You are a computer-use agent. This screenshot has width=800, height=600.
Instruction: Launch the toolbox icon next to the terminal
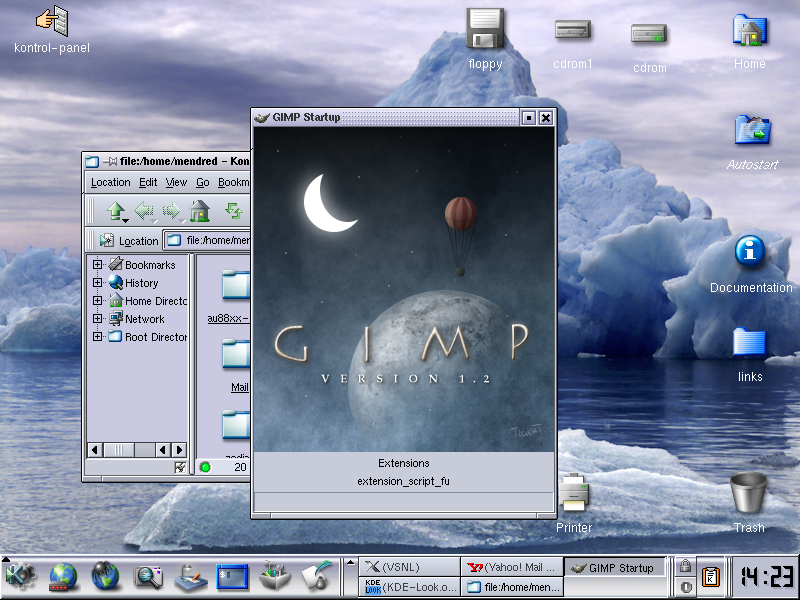(274, 577)
